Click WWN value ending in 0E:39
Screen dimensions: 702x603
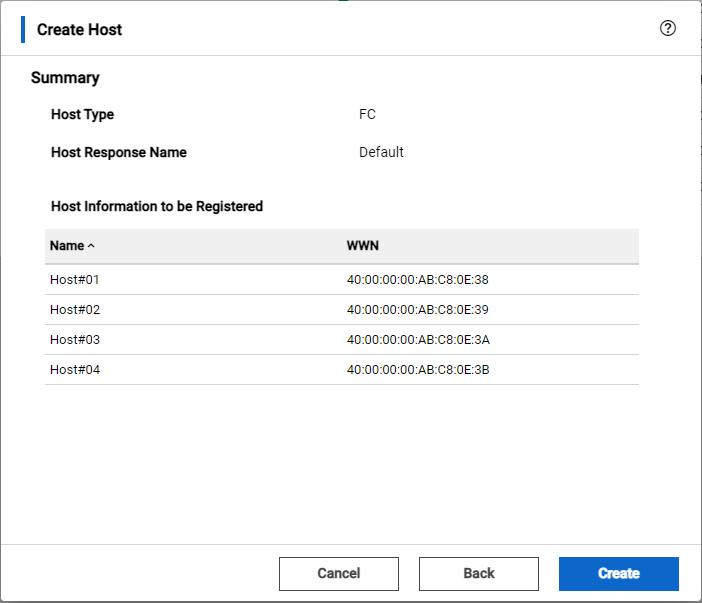(x=417, y=310)
